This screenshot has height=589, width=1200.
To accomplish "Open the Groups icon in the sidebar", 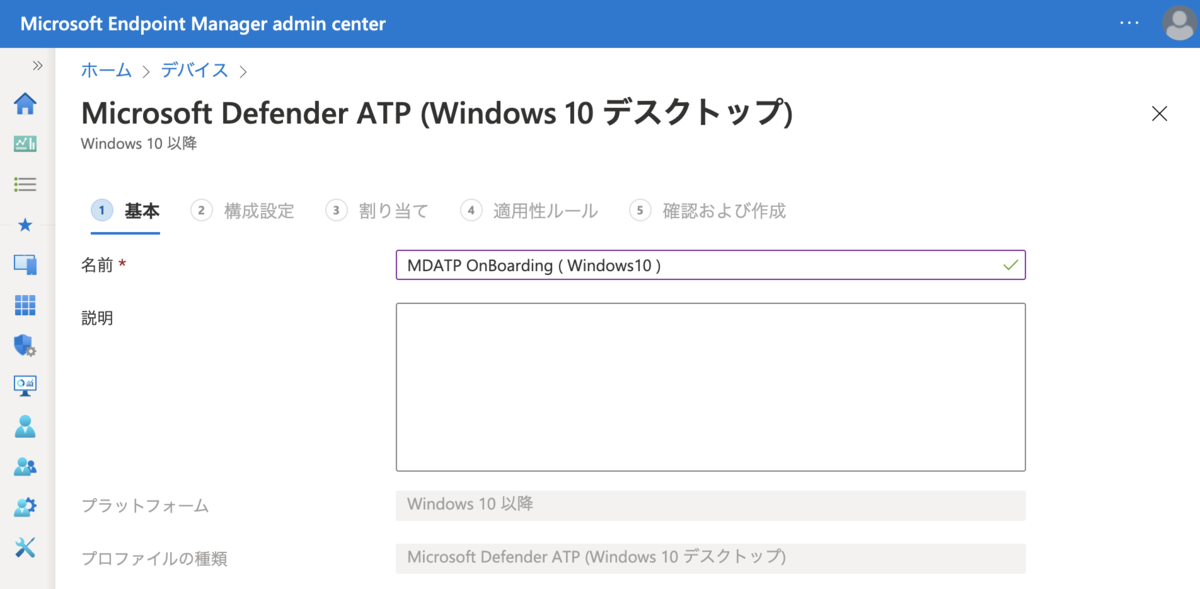I will (x=25, y=465).
